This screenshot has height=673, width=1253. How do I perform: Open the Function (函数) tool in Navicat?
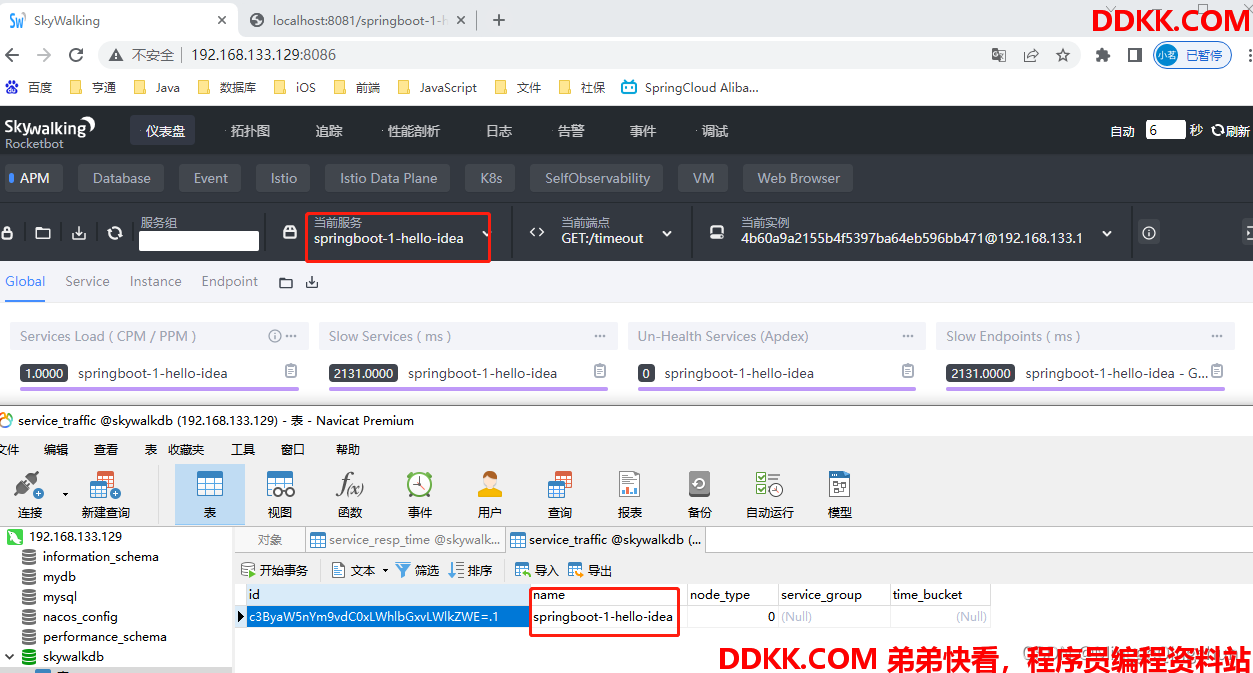(350, 494)
